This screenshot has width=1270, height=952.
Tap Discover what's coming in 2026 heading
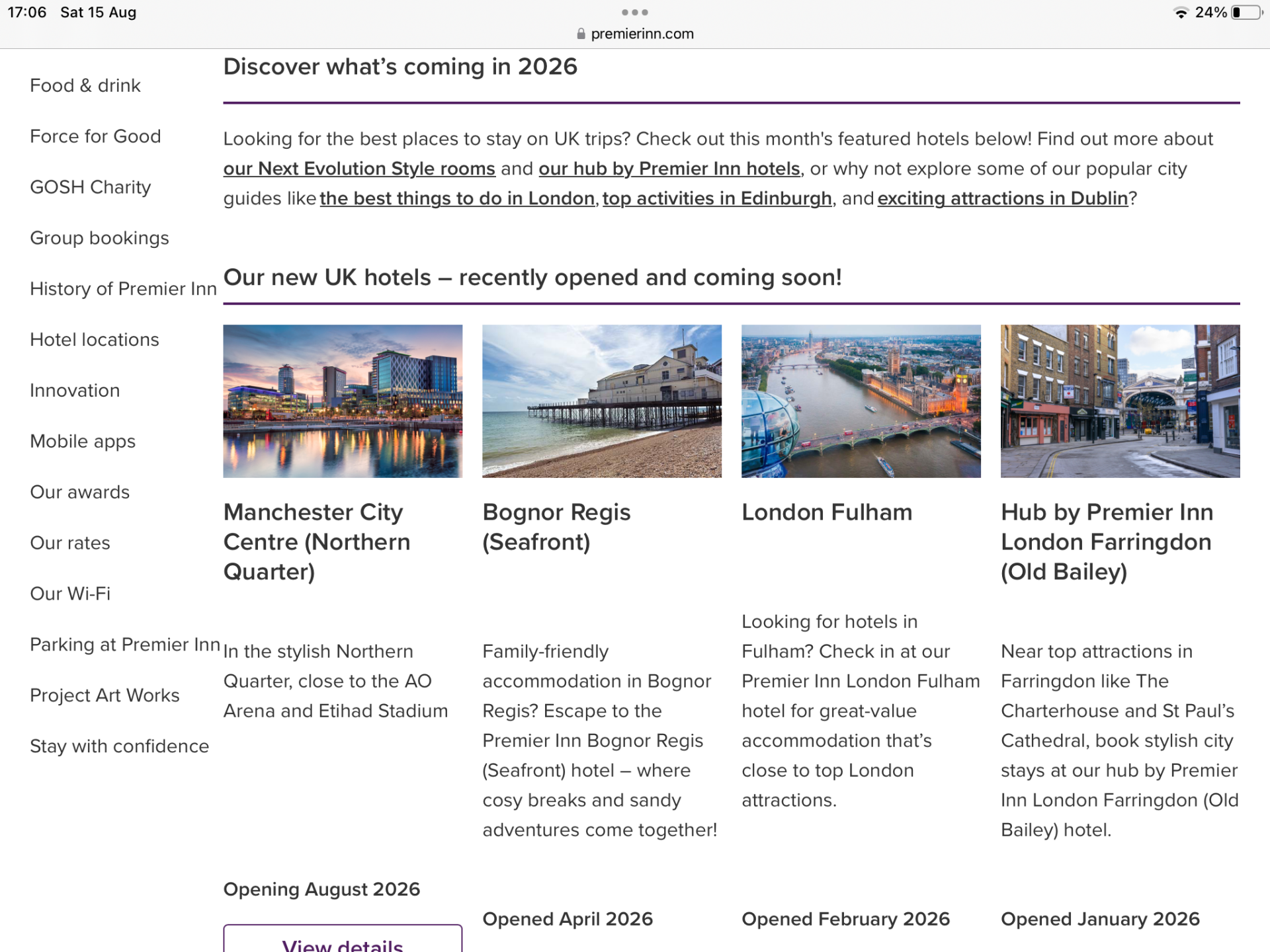(x=400, y=67)
